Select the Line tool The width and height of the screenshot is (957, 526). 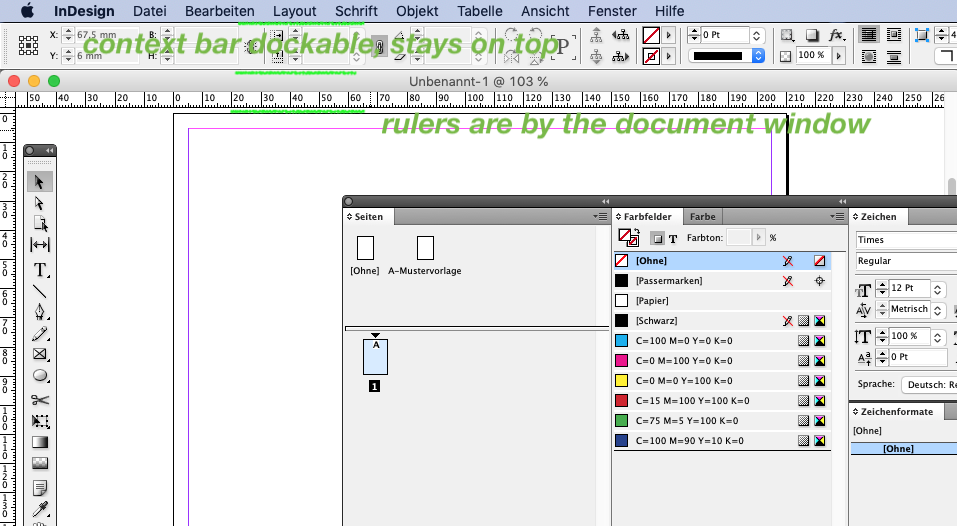tap(40, 292)
